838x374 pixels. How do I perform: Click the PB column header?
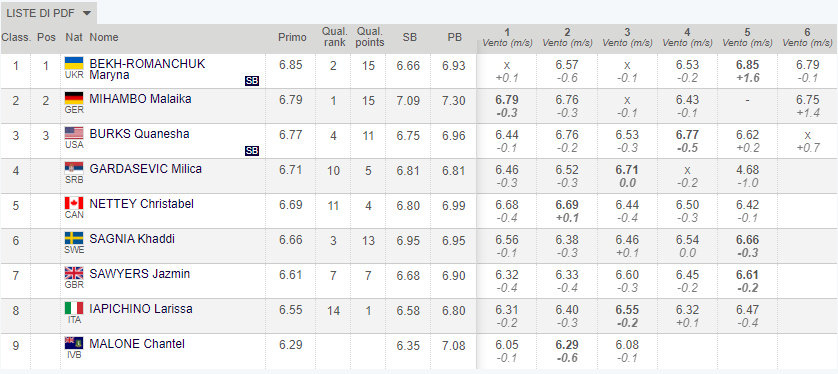pyautogui.click(x=455, y=37)
